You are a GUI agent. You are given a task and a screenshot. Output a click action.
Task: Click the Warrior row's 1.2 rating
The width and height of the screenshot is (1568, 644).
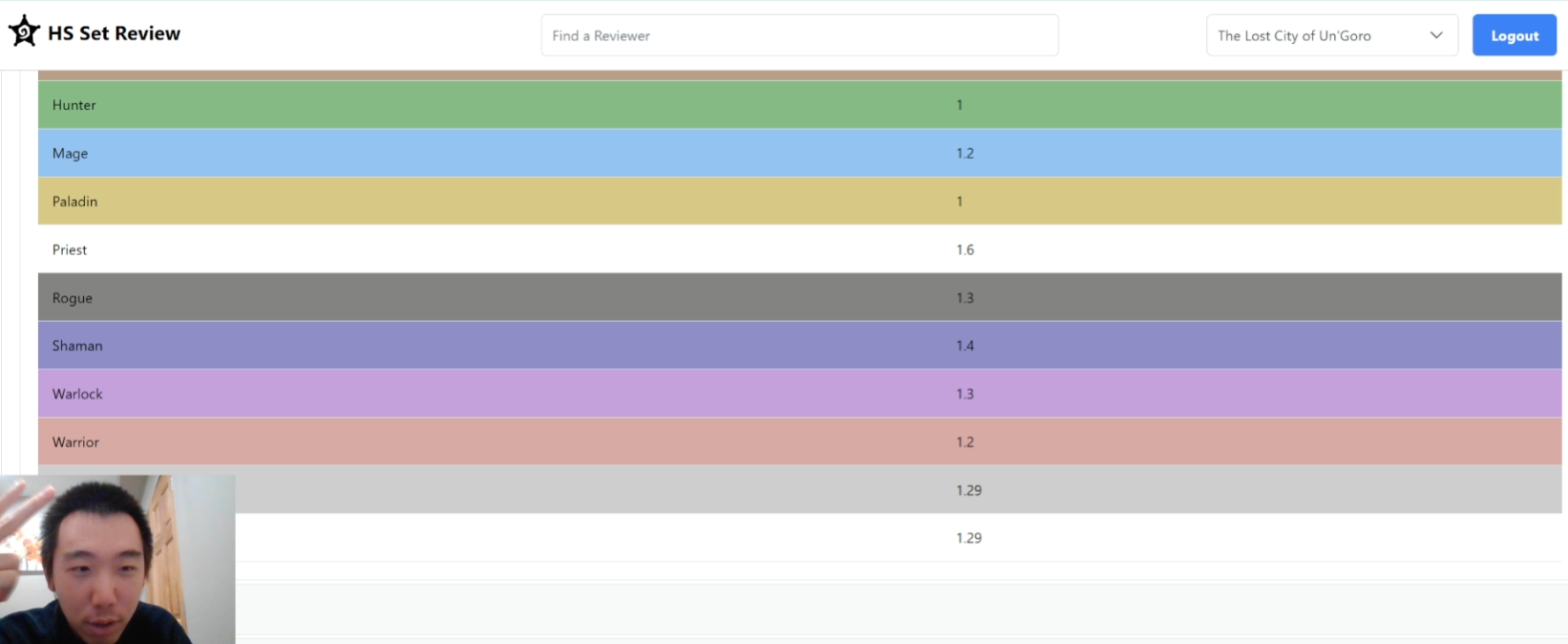964,442
